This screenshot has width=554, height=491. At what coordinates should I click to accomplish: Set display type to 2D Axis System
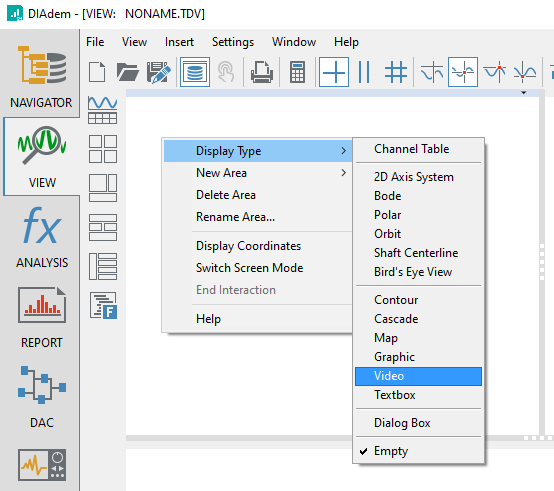[x=418, y=177]
